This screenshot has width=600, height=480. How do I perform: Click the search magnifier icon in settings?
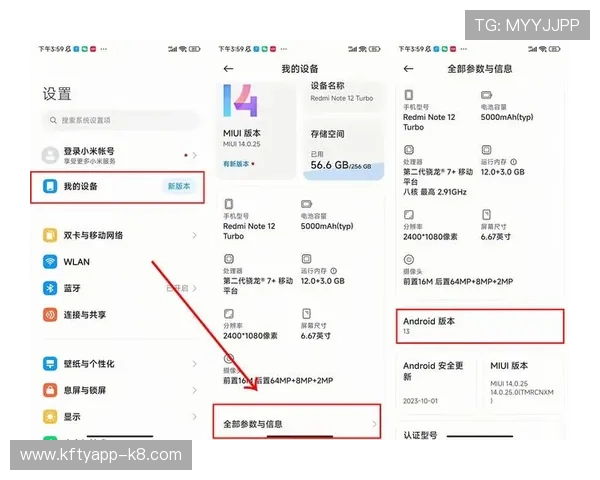[x=53, y=121]
